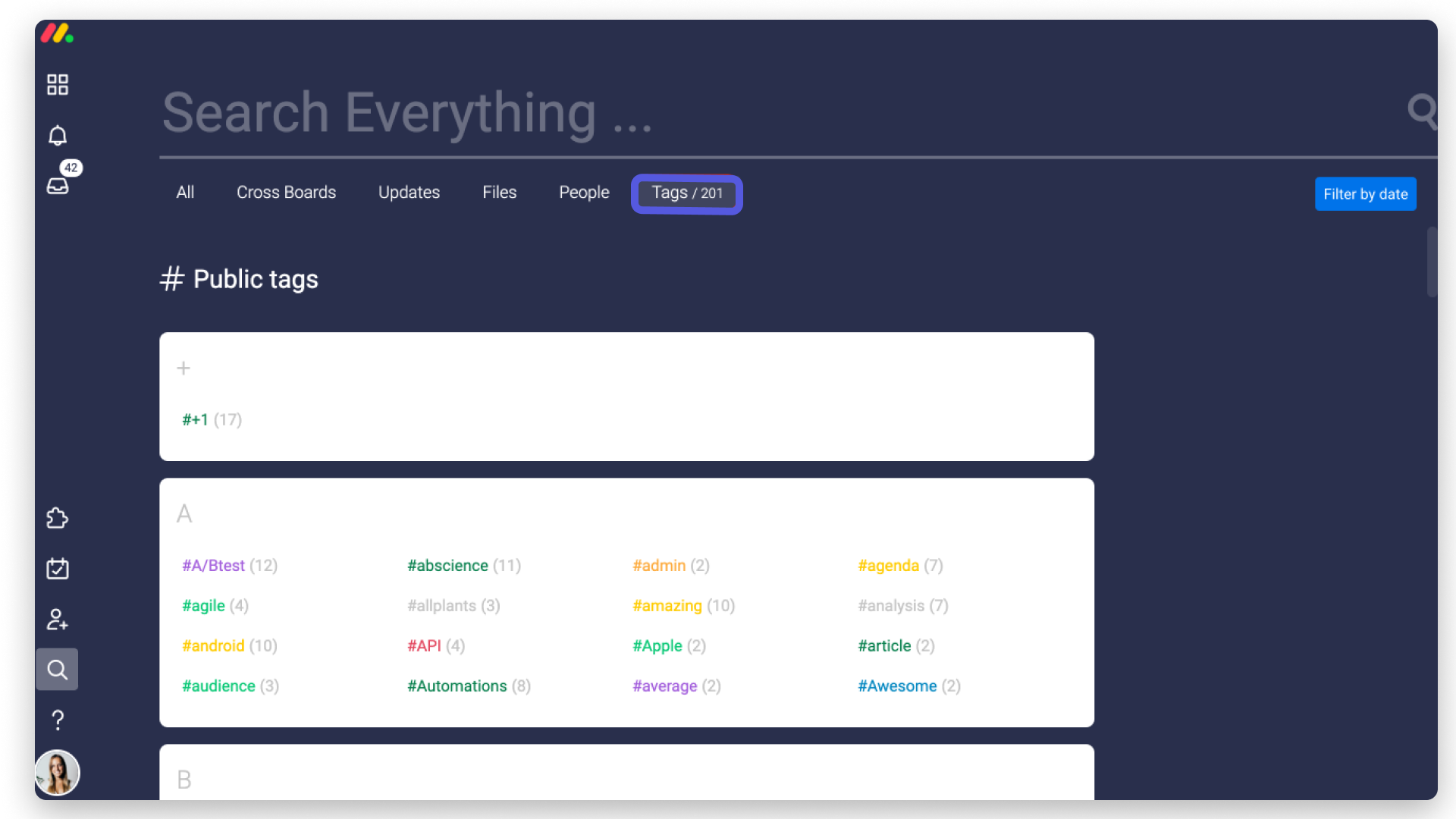Click the magnifier icon in search bar
The image size is (1456, 819).
tap(1421, 111)
